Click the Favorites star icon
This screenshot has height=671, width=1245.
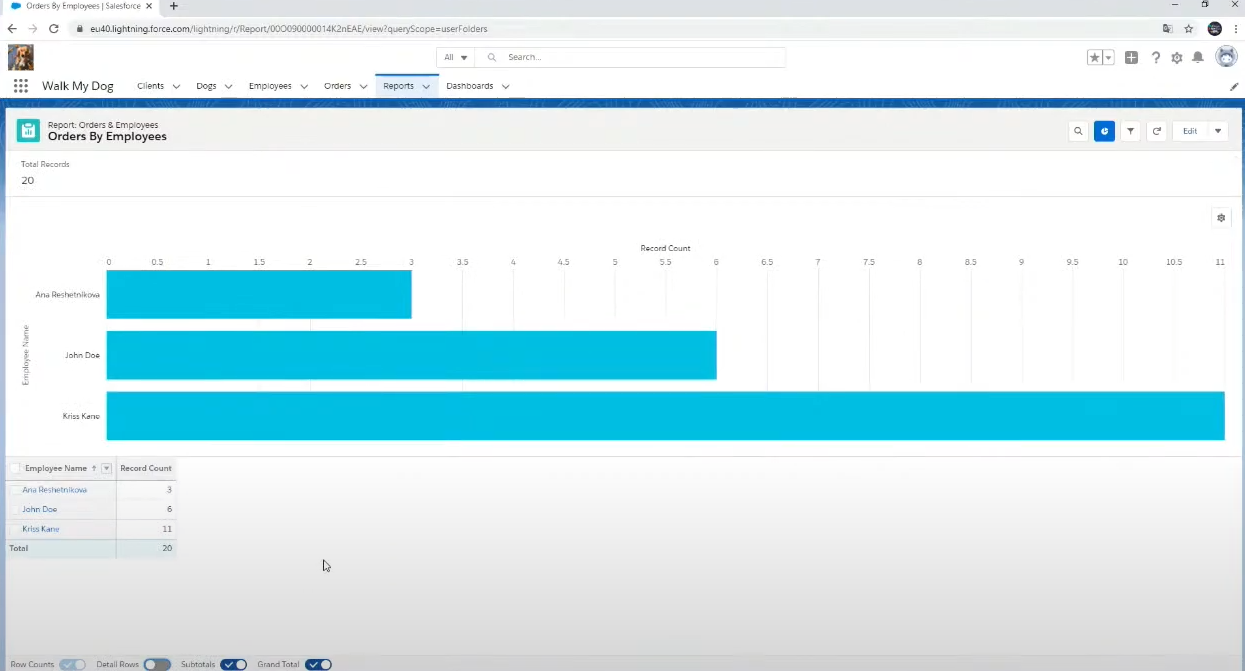1095,58
